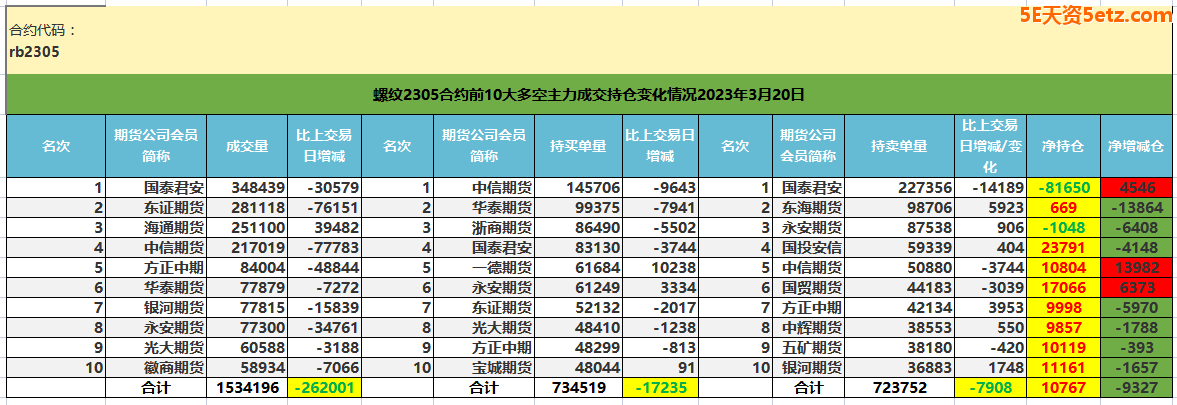
Task: Click the long position cell "86490"
Action: 578,228
